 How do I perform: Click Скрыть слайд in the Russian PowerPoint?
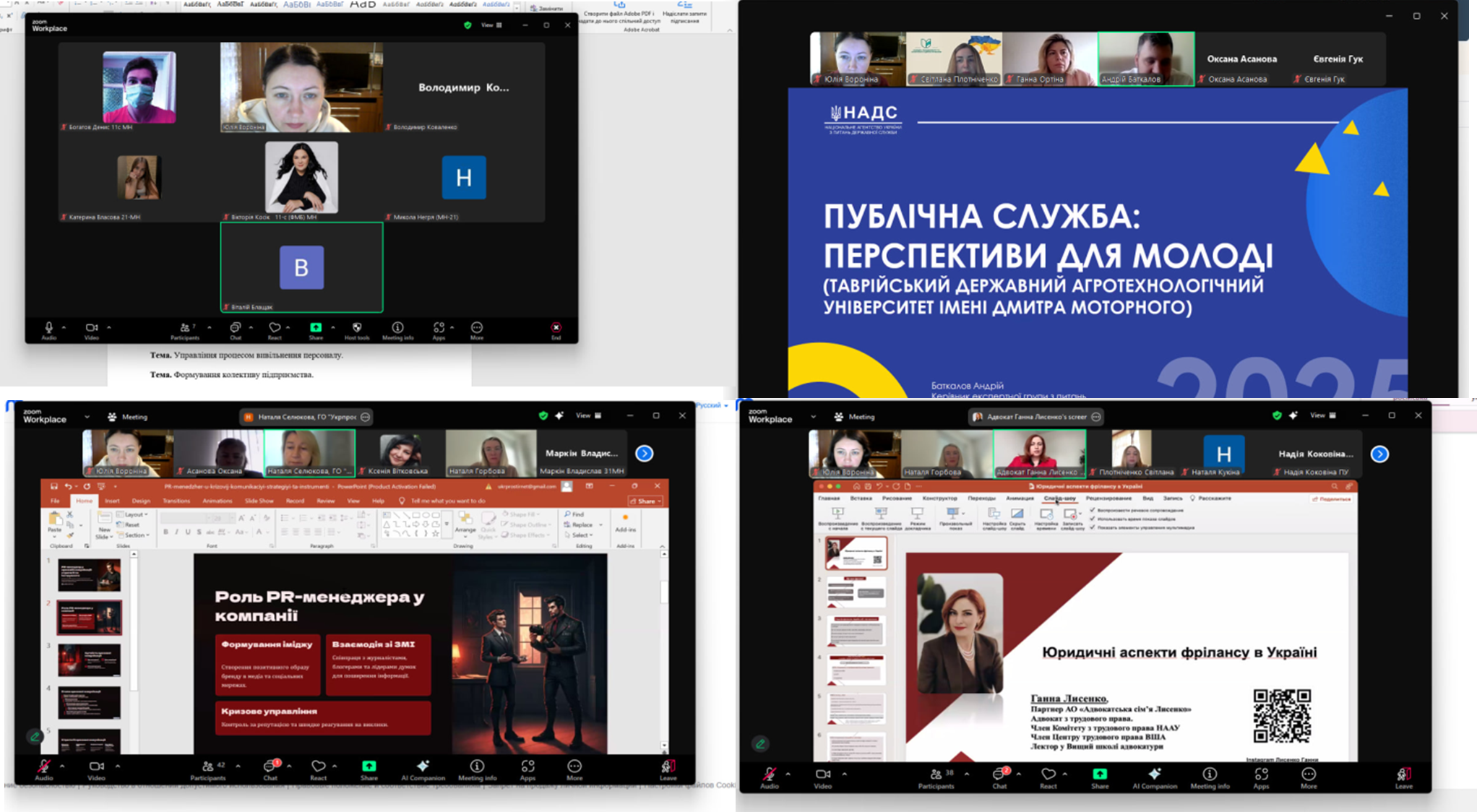tap(1017, 514)
